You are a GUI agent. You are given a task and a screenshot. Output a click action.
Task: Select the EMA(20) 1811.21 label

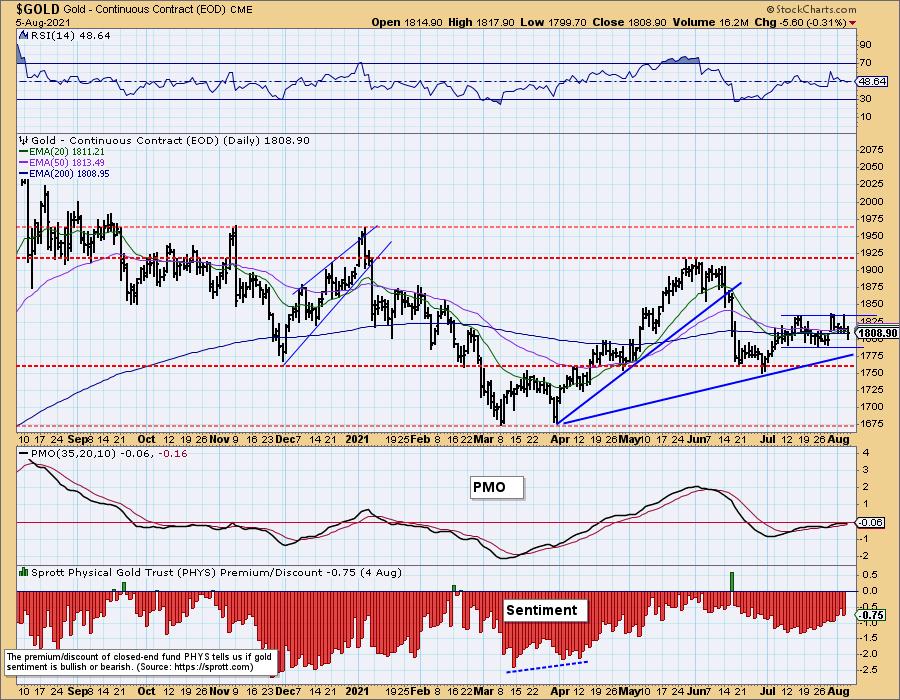[67, 151]
